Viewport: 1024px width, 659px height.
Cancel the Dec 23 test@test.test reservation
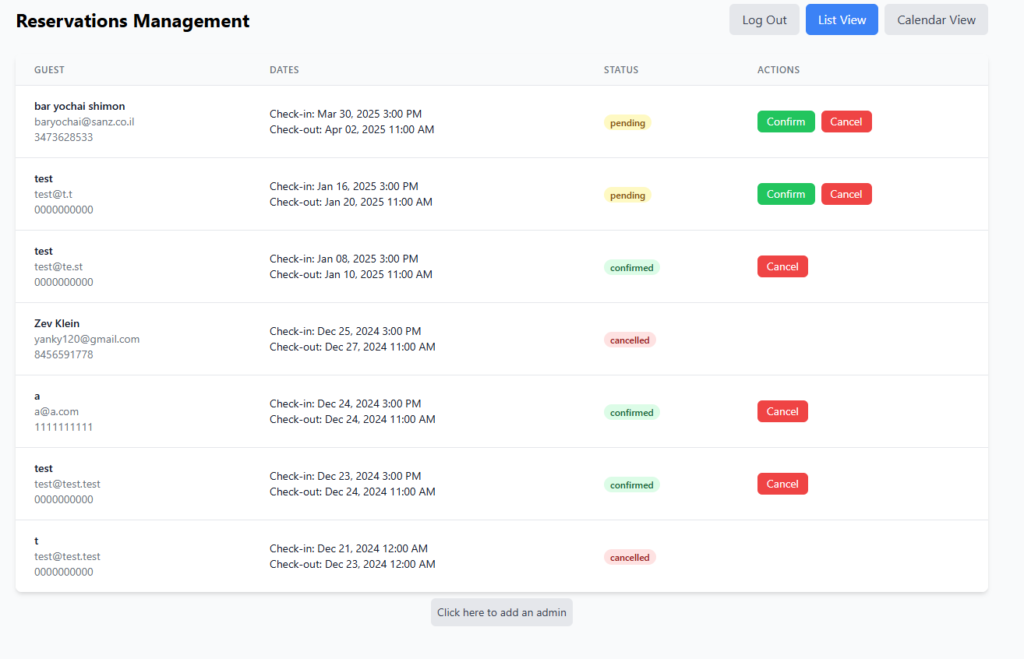coord(782,484)
